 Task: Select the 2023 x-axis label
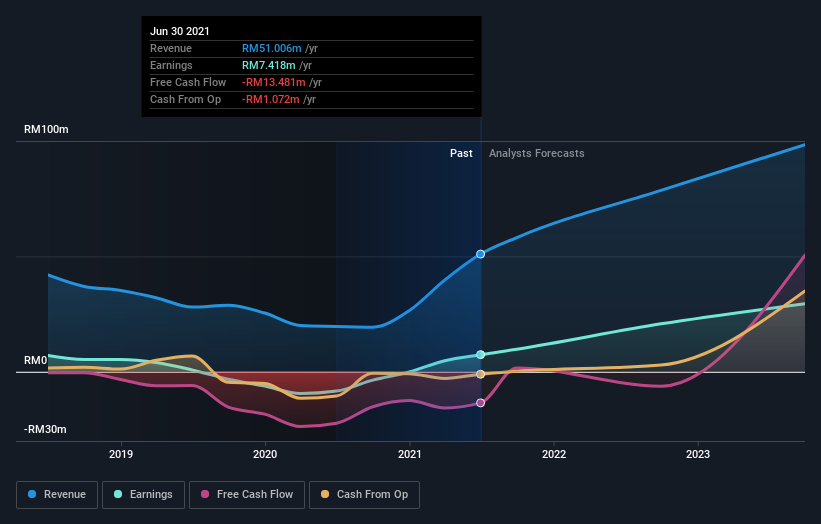point(698,454)
